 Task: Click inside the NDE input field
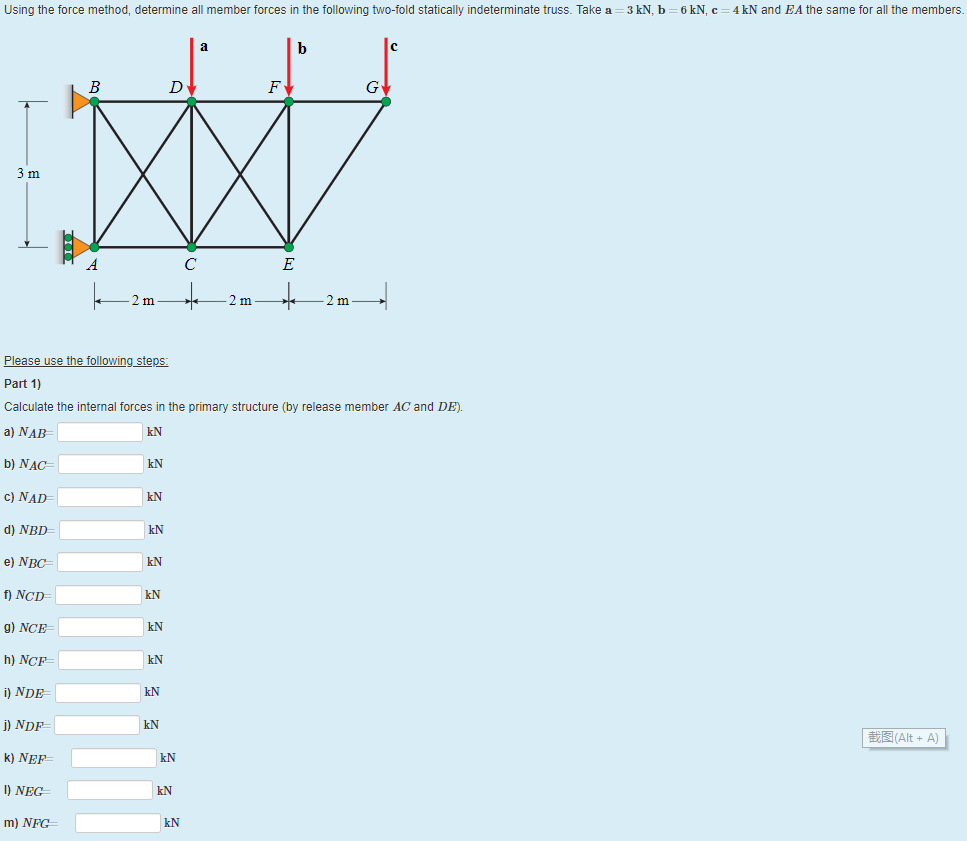click(x=97, y=691)
